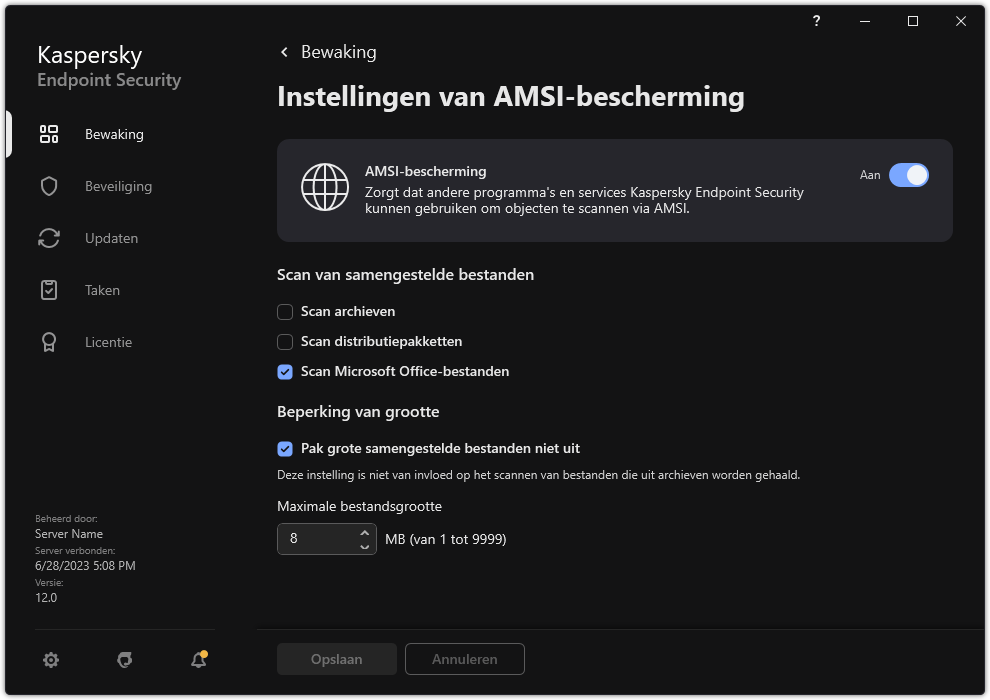Uncheck Scan Microsoft Office-bestanden
Image resolution: width=990 pixels, height=700 pixels.
coord(285,371)
